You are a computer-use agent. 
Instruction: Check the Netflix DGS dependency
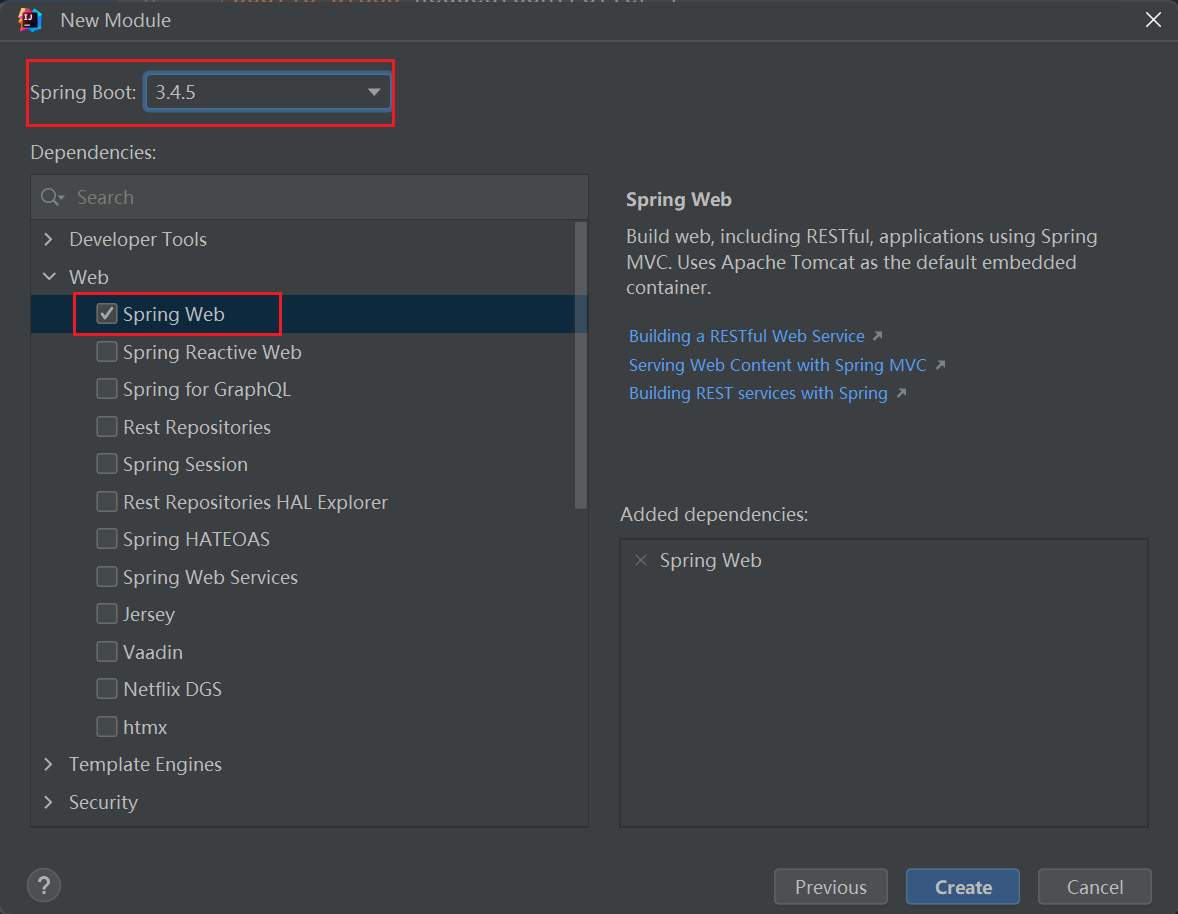click(x=107, y=688)
